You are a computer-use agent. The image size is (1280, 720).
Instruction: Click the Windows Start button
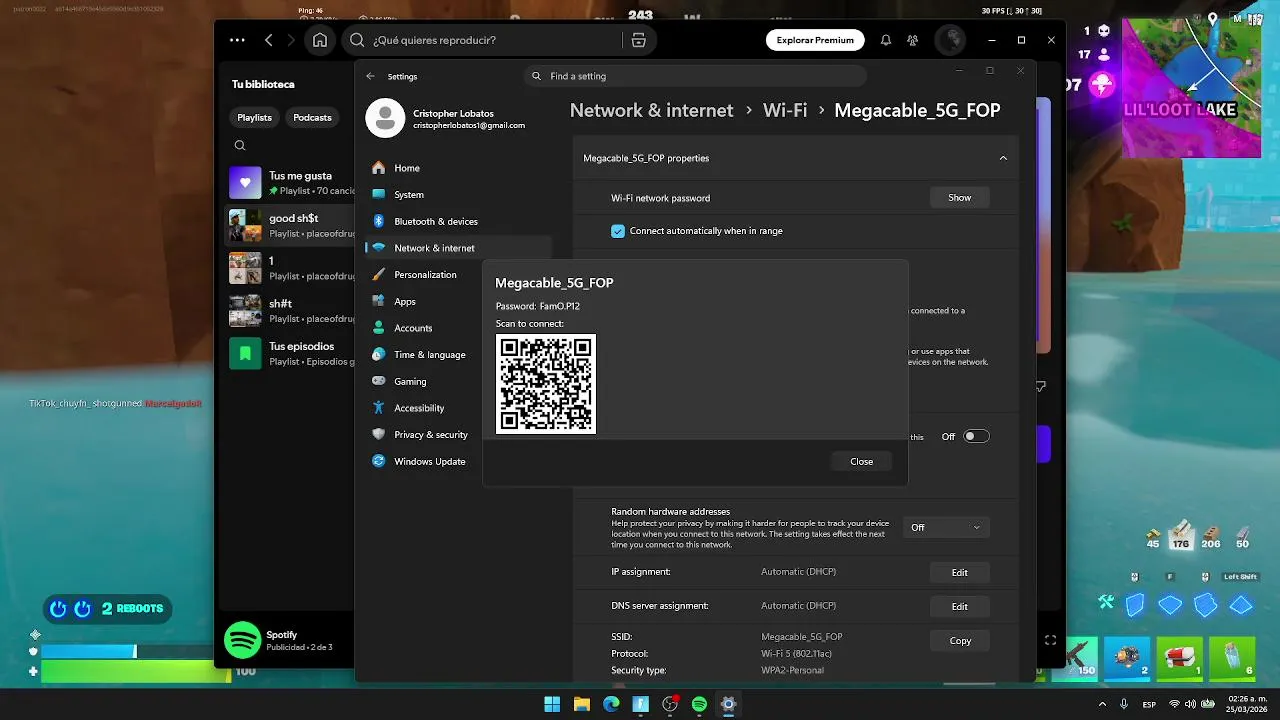tap(552, 704)
